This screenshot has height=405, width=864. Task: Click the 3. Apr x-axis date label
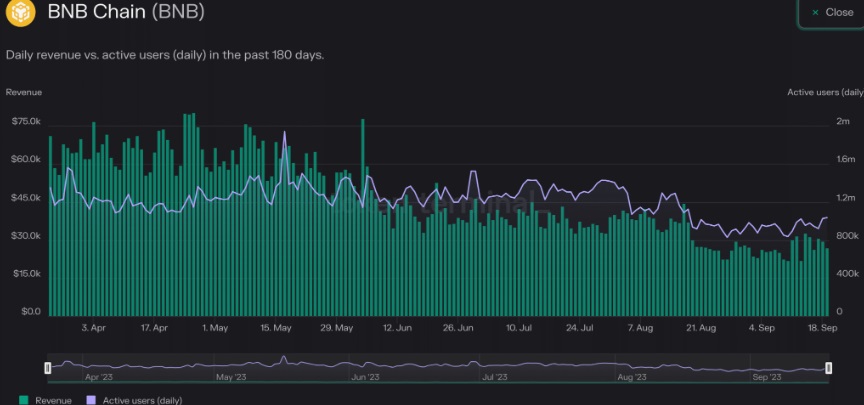pyautogui.click(x=94, y=328)
